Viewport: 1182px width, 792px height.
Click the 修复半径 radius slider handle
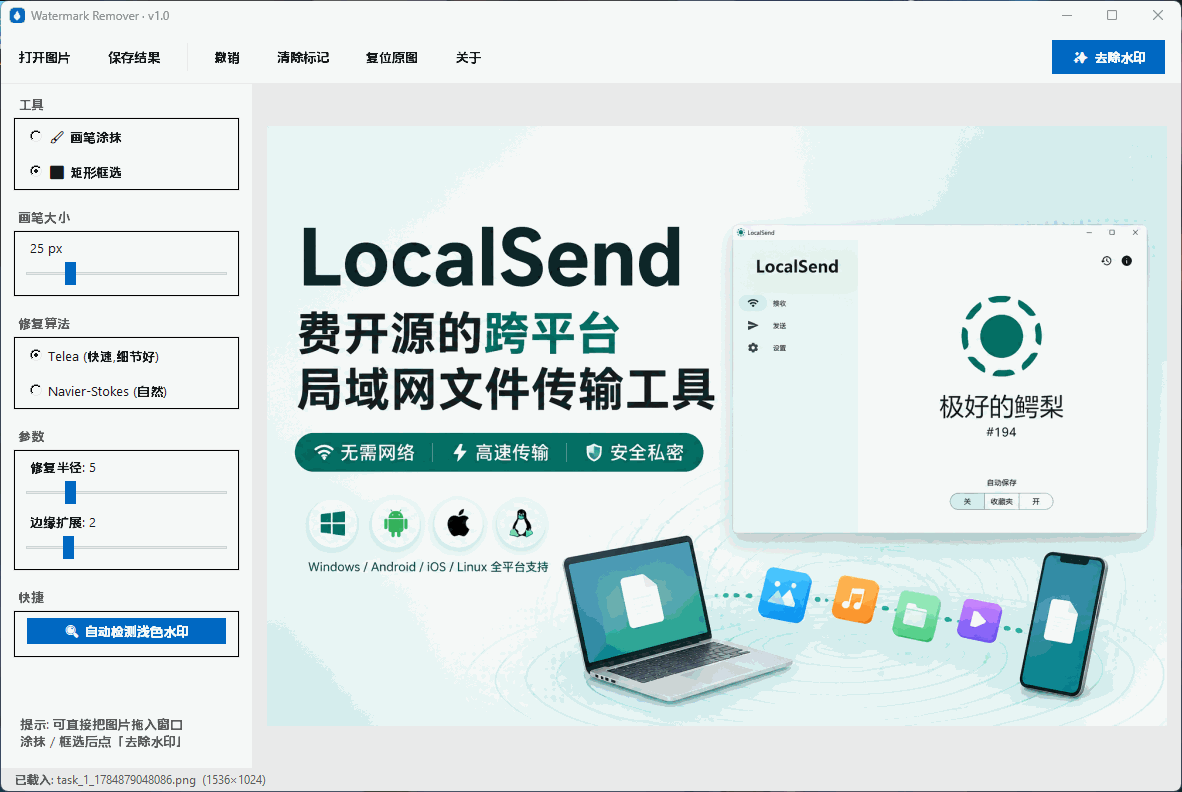click(70, 492)
